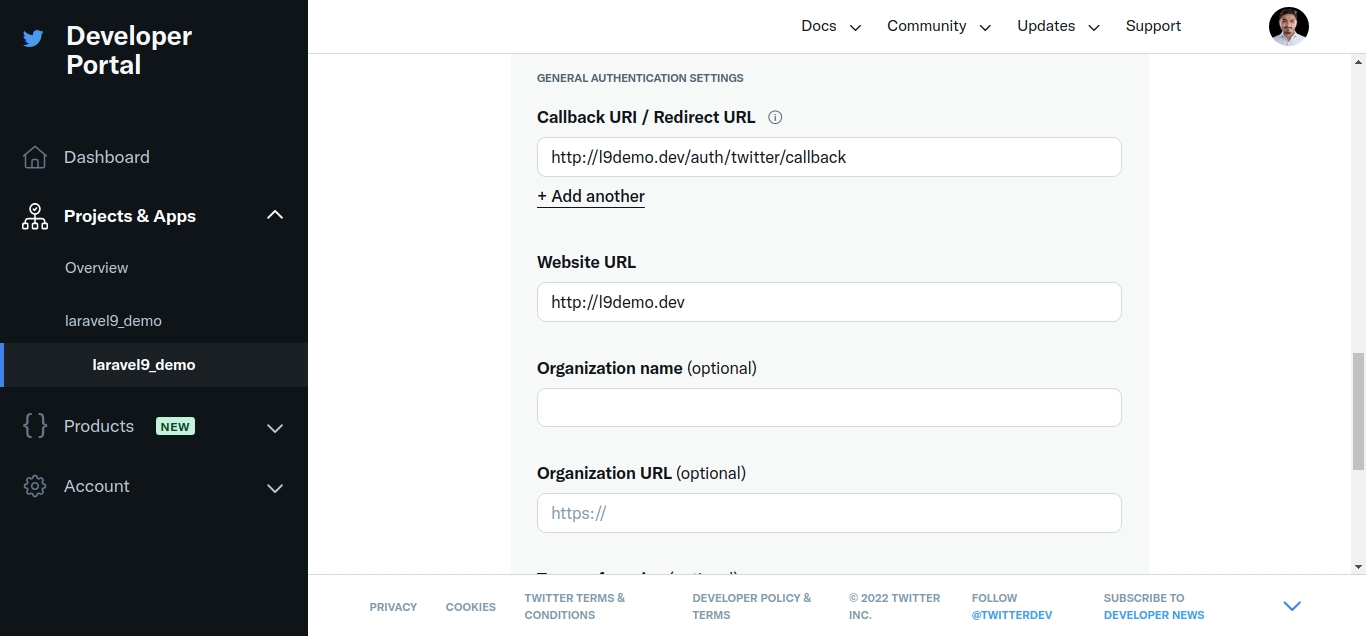Expand the Account section chevron
The height and width of the screenshot is (636, 1366).
(x=275, y=488)
